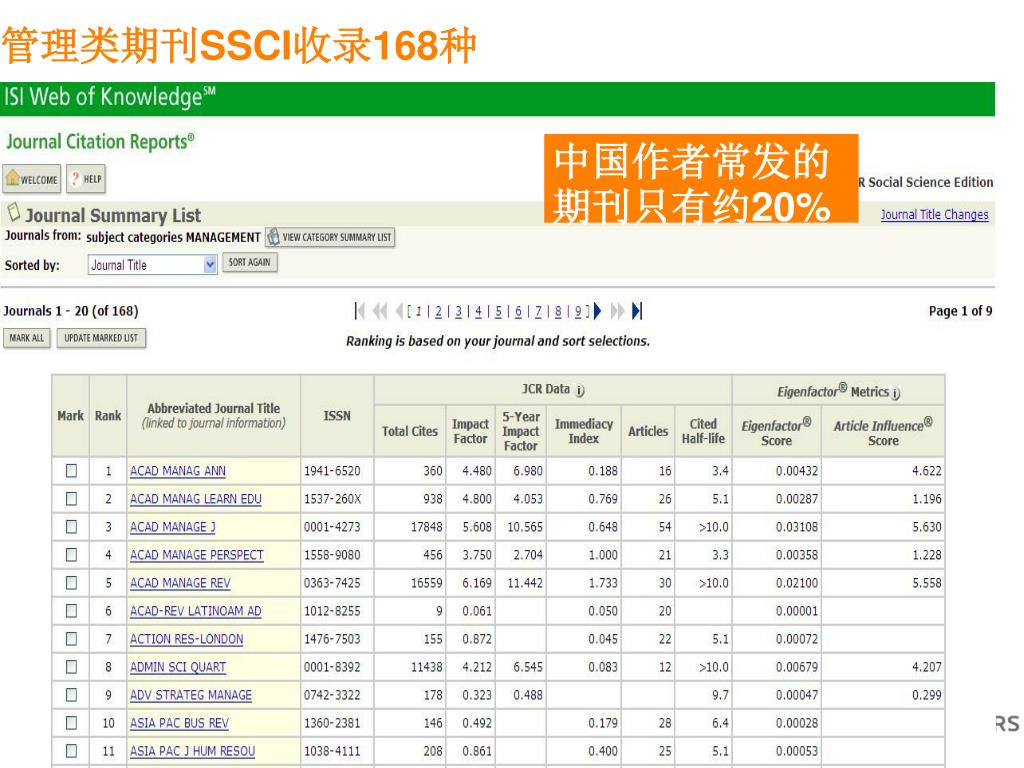Screen dimensions: 1024x768
Task: Click the WELCOME home button
Action: pyautogui.click(x=31, y=179)
